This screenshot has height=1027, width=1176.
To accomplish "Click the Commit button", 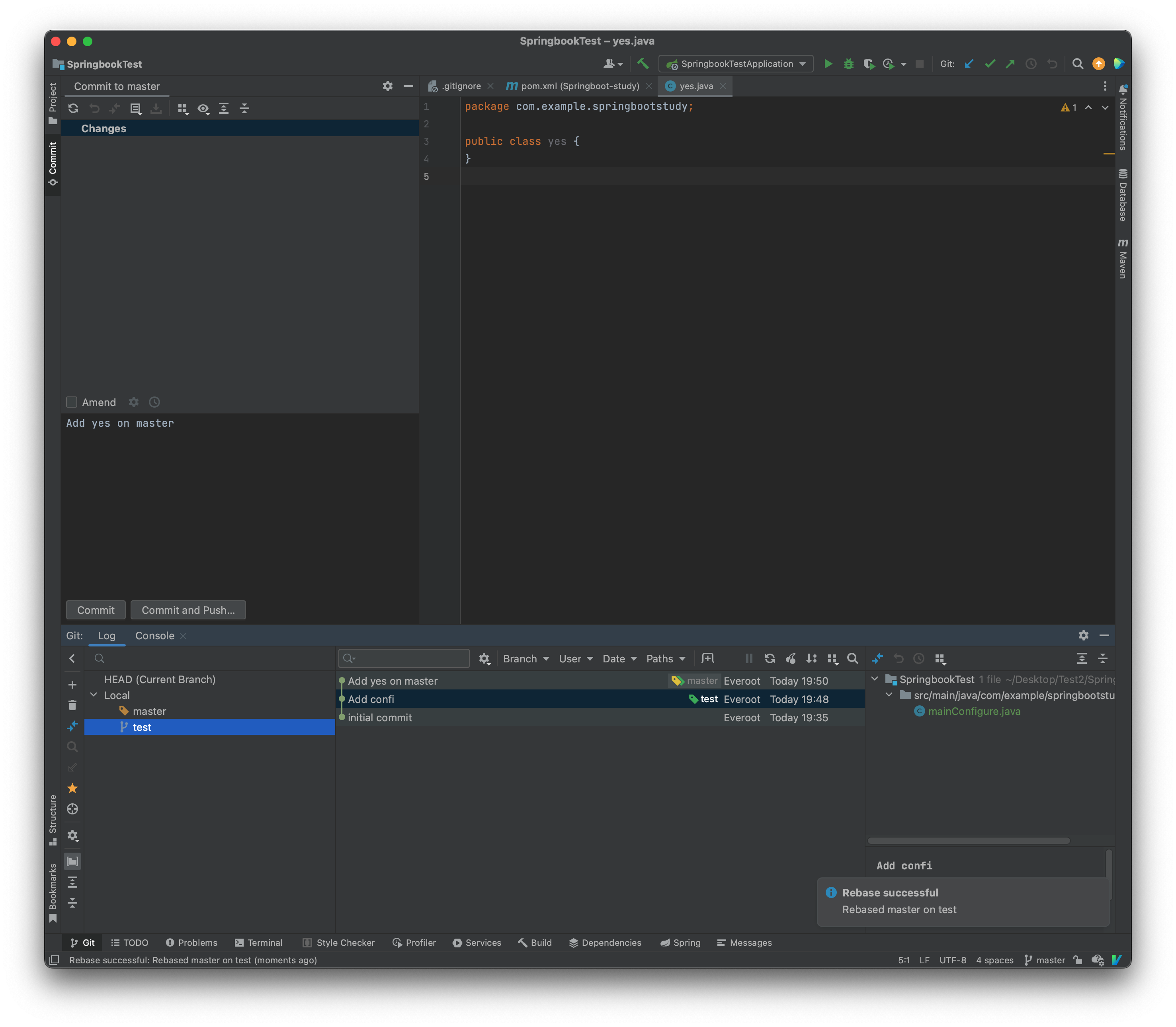I will click(96, 610).
